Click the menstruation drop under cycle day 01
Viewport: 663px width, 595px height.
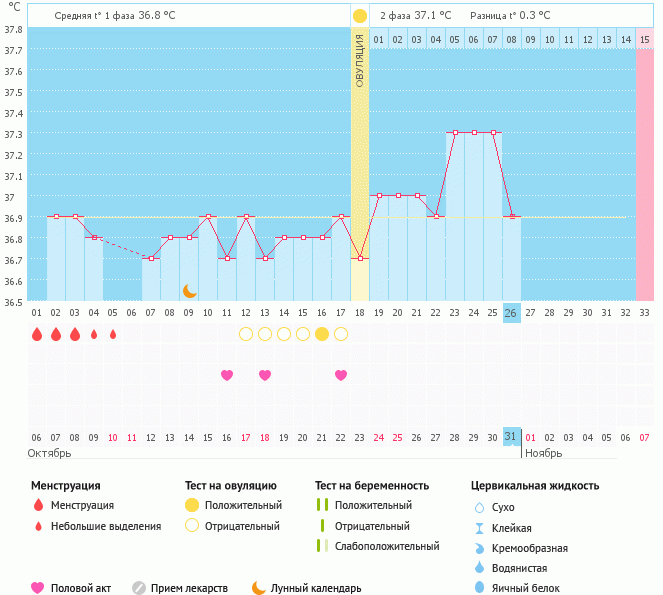pos(37,334)
